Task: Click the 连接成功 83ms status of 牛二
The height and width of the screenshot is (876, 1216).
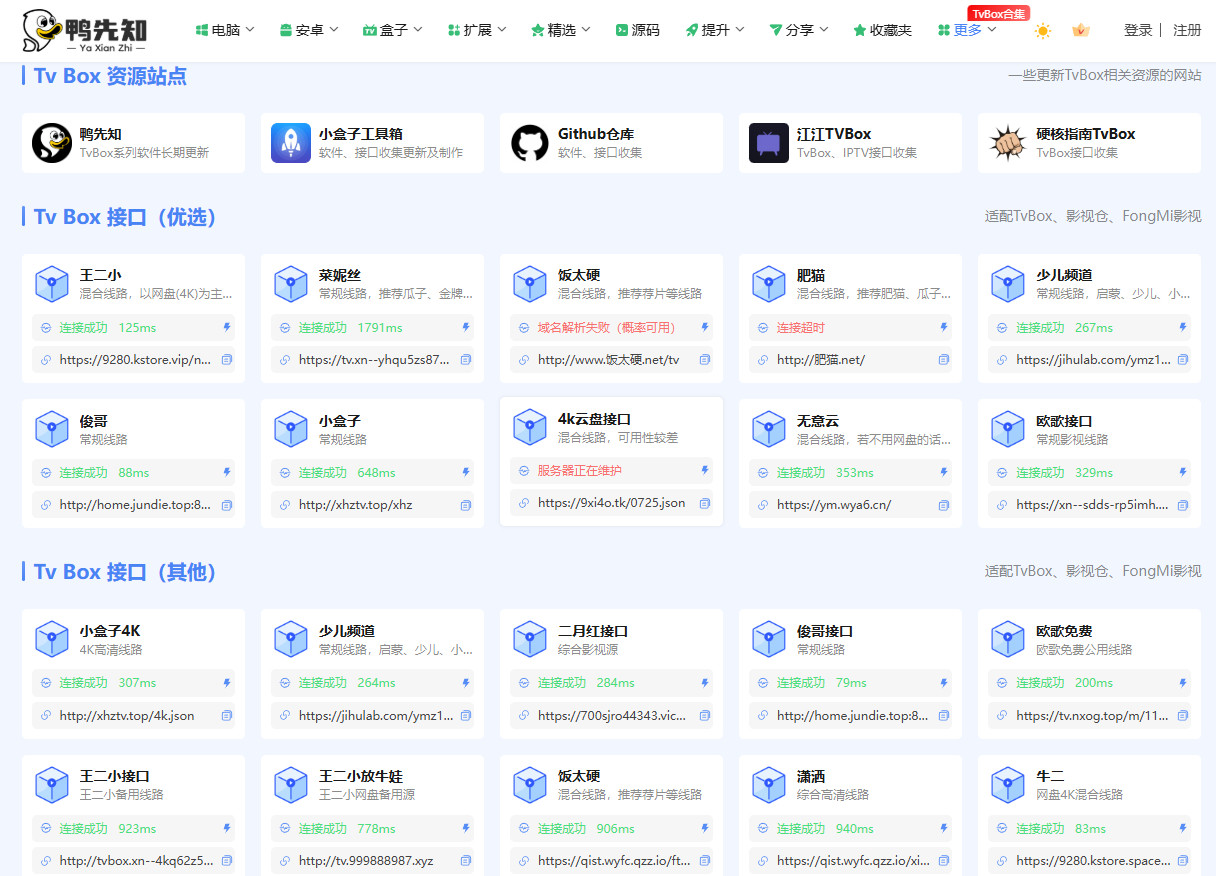Action: click(1061, 828)
